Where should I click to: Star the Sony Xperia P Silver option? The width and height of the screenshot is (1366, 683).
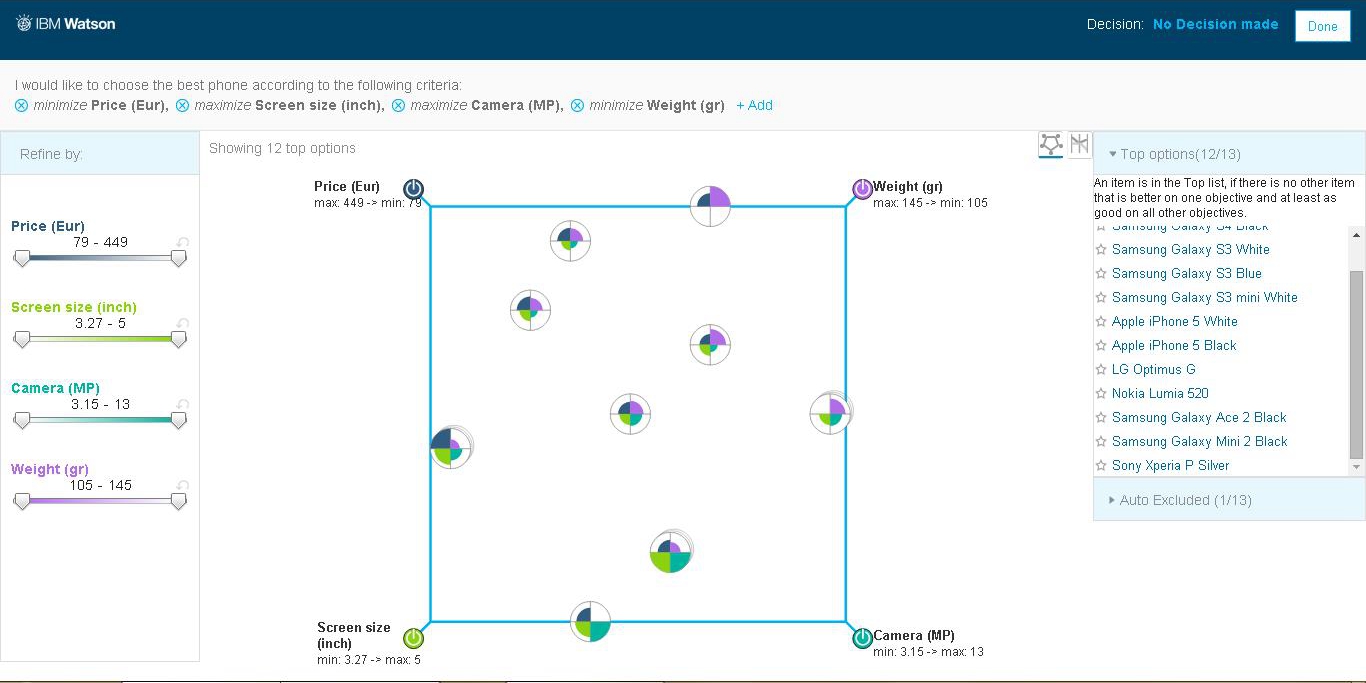click(1101, 466)
